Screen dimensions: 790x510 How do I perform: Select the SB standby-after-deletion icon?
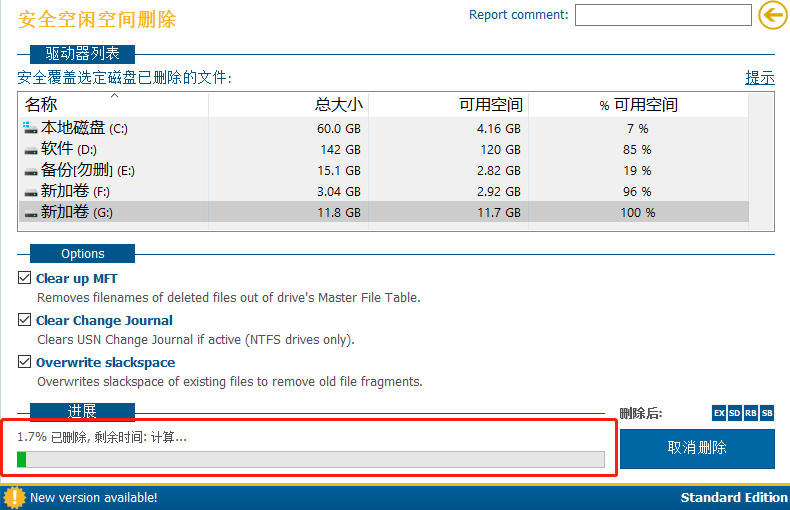767,413
